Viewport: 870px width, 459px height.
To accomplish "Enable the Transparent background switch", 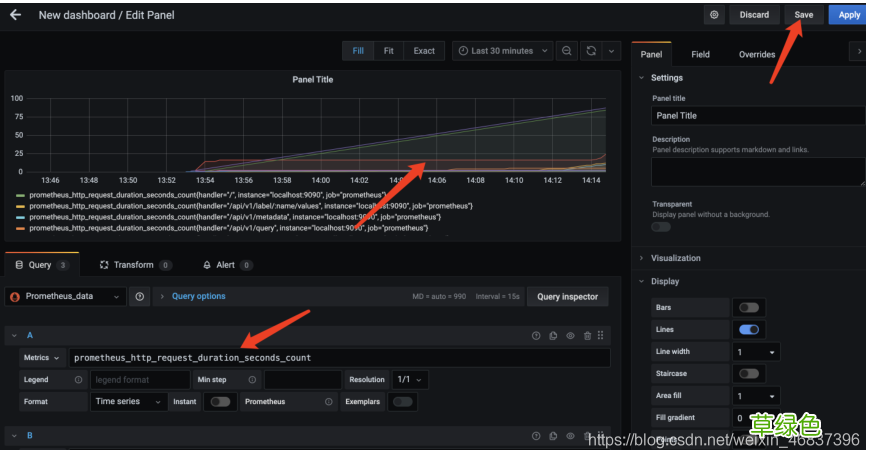I will tap(661, 227).
